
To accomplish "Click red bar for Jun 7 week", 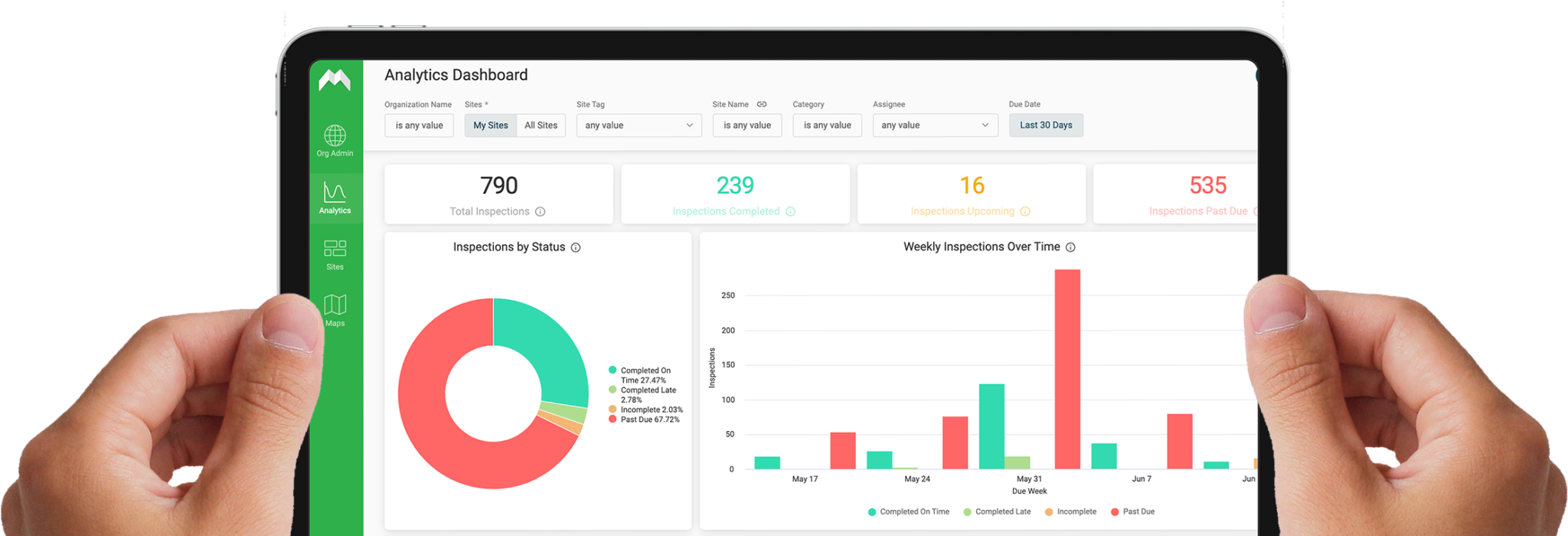I will [1180, 441].
